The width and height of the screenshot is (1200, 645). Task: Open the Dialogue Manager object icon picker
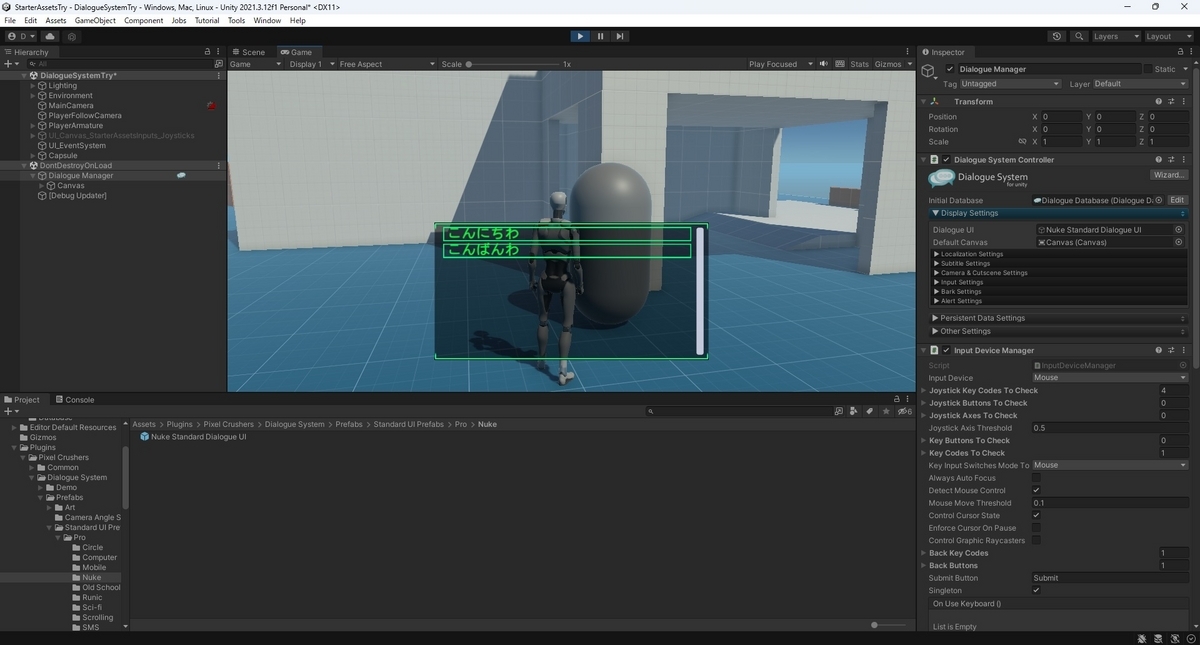(x=929, y=70)
